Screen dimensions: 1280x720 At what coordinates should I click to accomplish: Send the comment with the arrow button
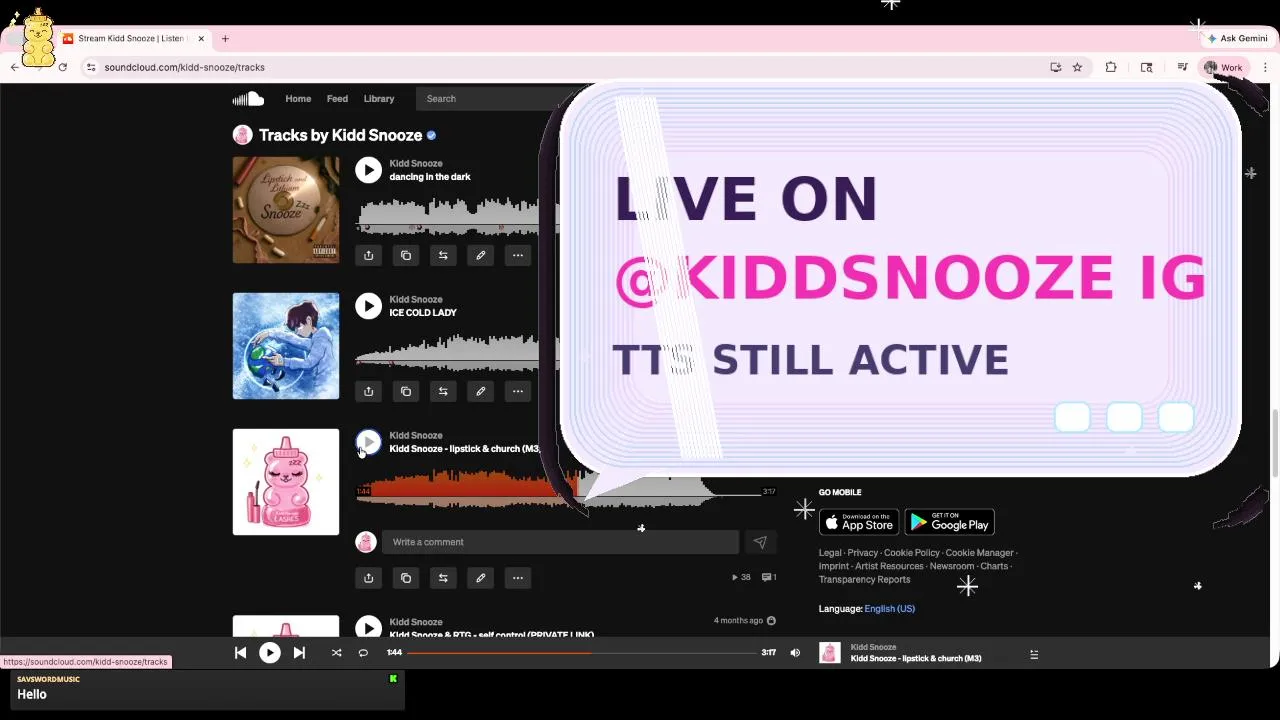coord(760,542)
